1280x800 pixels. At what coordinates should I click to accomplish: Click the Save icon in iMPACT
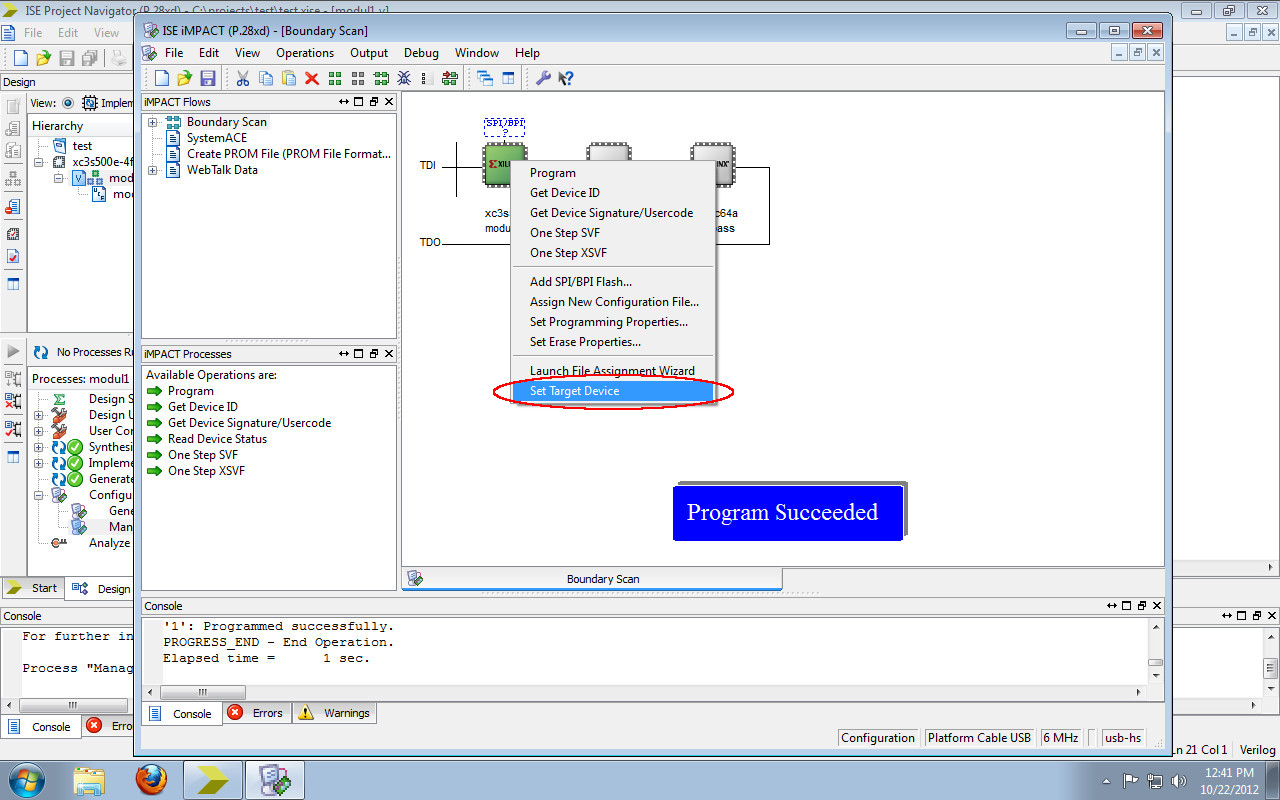point(207,78)
